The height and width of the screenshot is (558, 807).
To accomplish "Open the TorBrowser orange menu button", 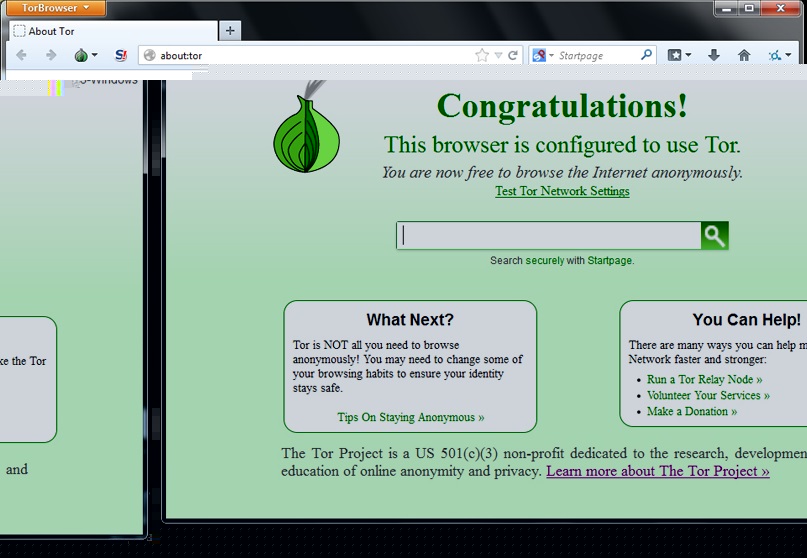I will click(56, 8).
